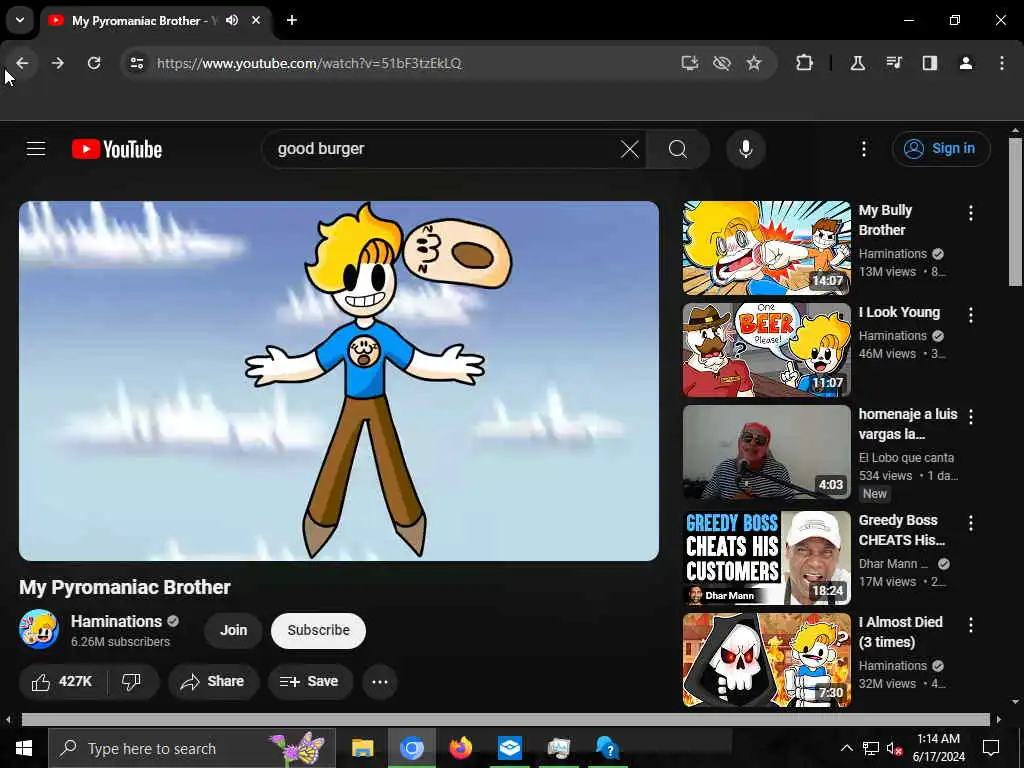
Task: Open media controls icon in toolbar
Action: point(893,63)
